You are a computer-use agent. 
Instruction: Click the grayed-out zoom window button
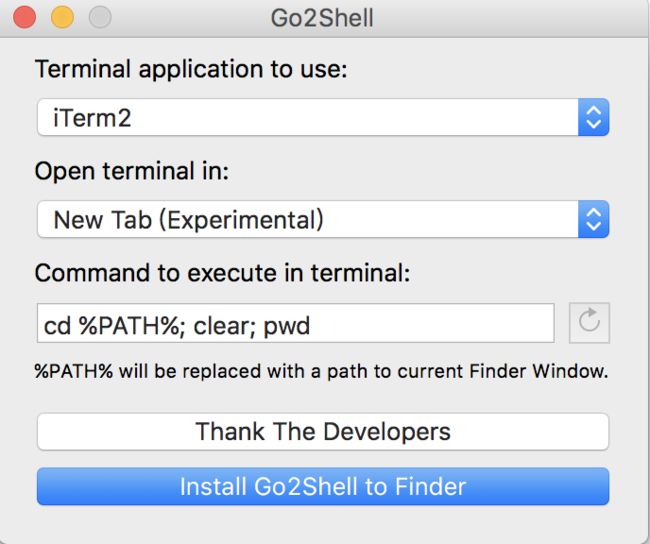tap(100, 17)
